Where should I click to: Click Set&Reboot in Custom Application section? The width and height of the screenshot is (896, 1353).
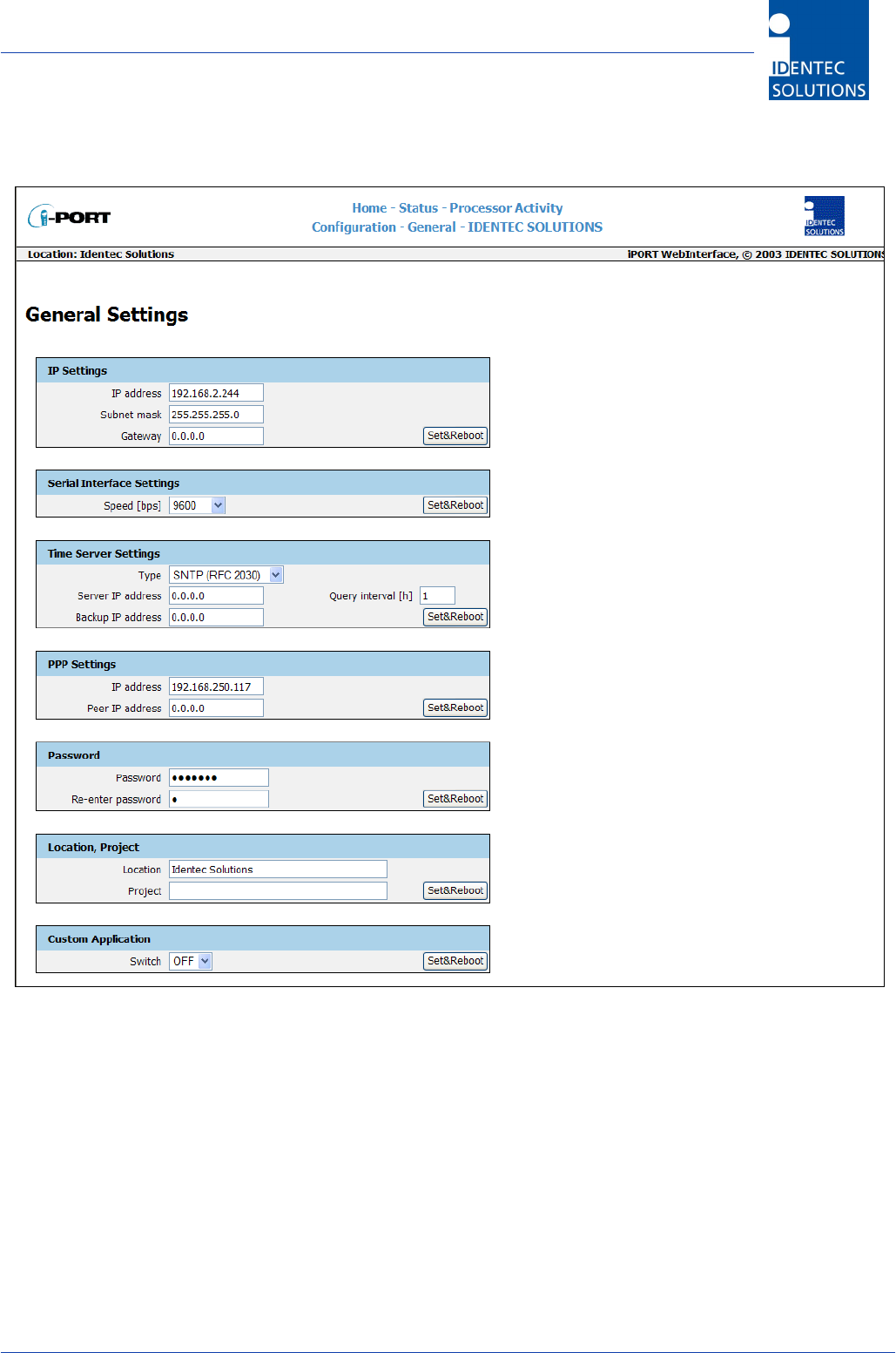click(455, 961)
